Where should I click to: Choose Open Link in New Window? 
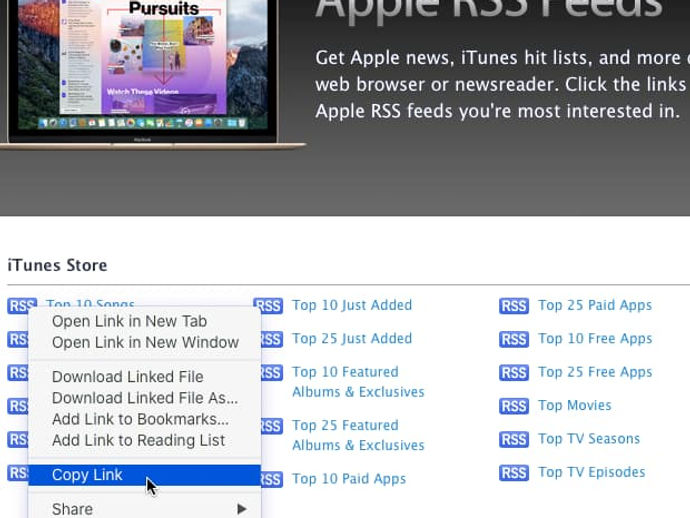point(145,342)
